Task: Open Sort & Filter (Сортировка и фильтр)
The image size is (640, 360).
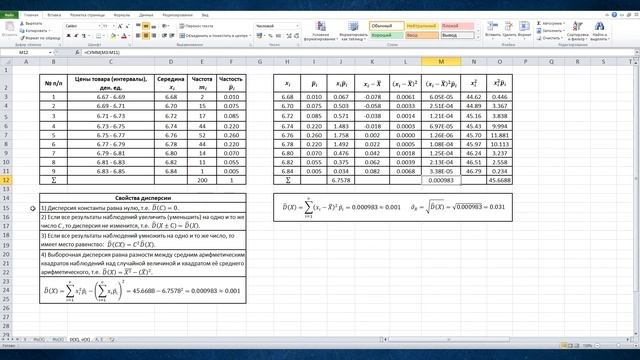Action: point(577,31)
